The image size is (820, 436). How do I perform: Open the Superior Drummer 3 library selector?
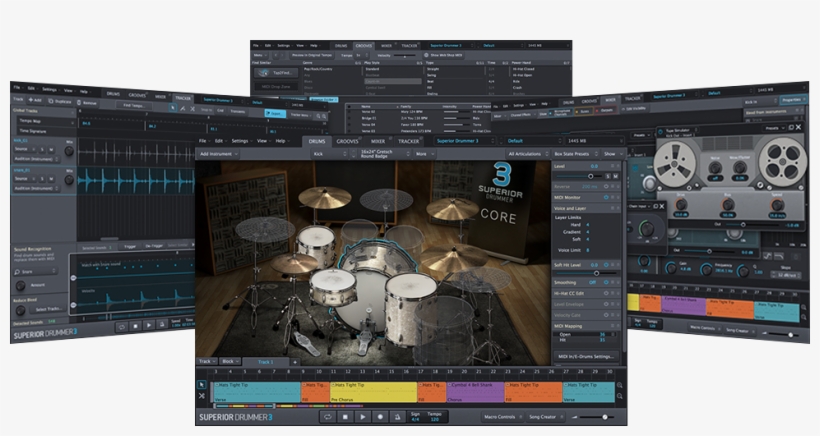[464, 141]
